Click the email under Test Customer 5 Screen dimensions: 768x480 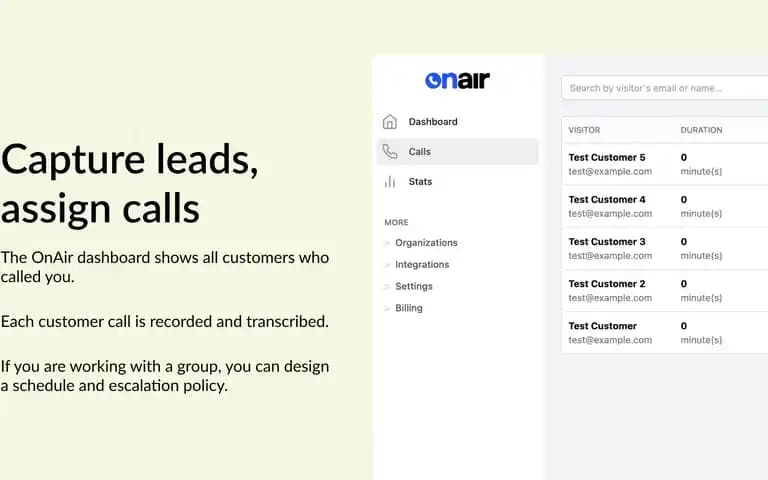(x=610, y=171)
